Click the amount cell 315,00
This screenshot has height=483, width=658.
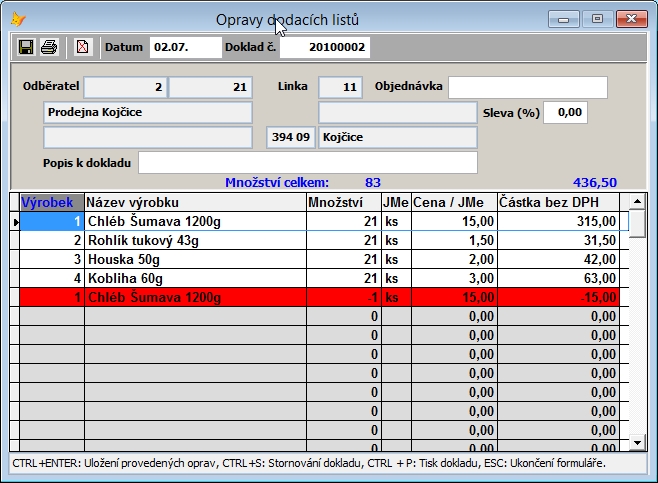(x=559, y=221)
